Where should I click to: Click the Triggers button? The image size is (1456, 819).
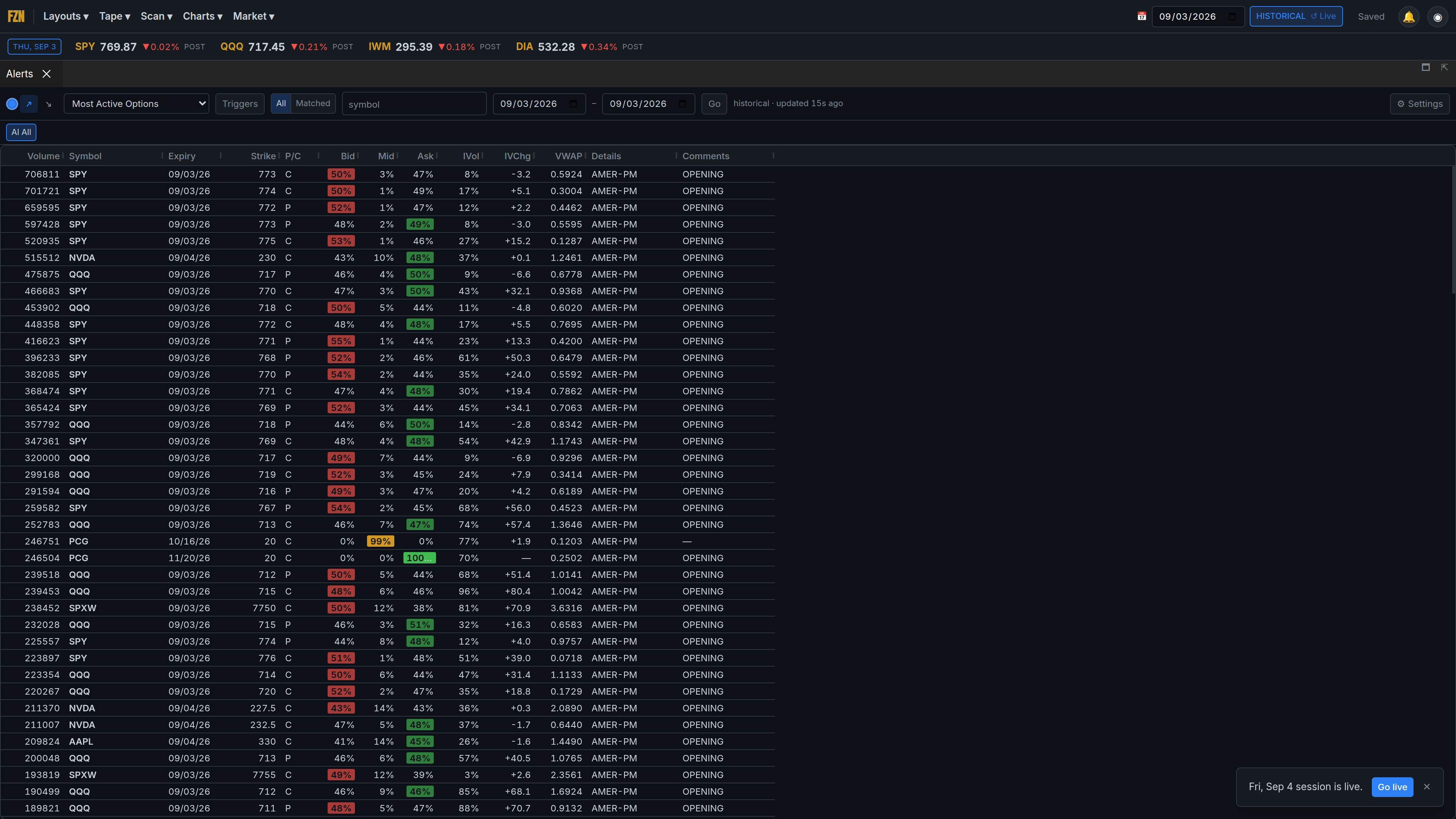240,104
